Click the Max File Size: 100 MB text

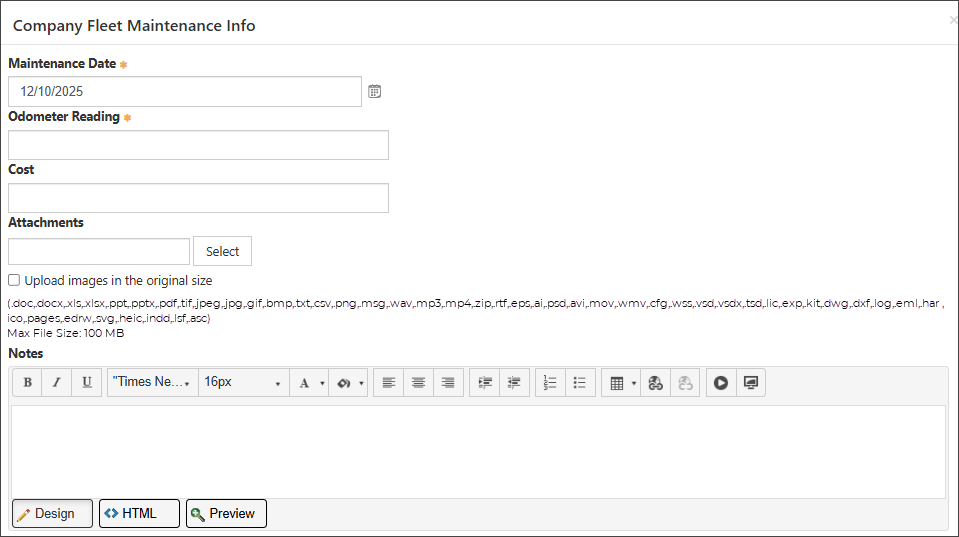pyautogui.click(x=66, y=333)
